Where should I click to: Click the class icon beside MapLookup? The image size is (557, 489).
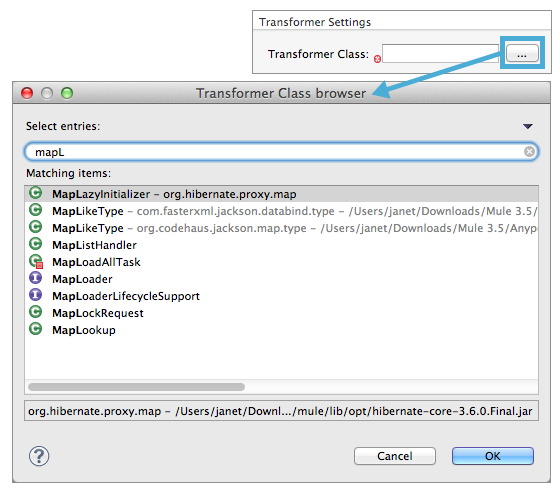point(36,329)
